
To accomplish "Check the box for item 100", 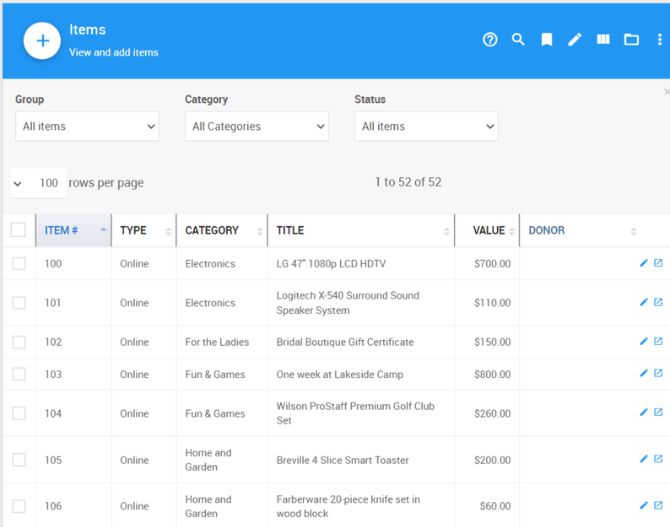I will (19, 263).
